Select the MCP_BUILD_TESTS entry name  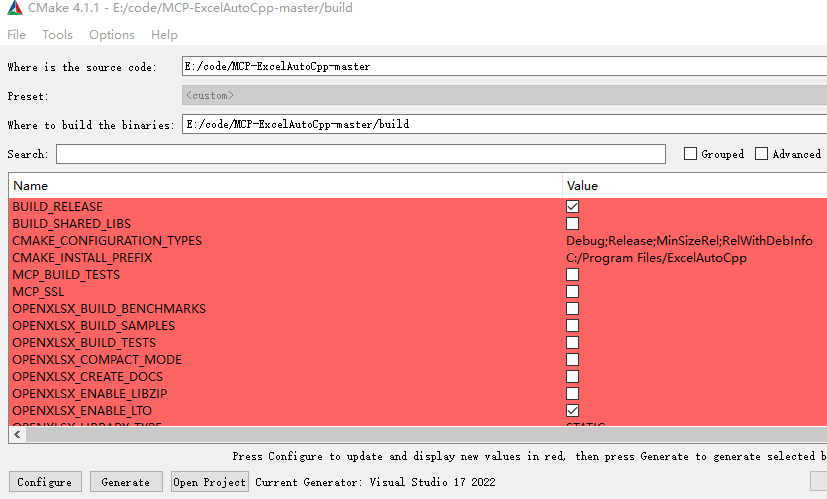pos(66,275)
